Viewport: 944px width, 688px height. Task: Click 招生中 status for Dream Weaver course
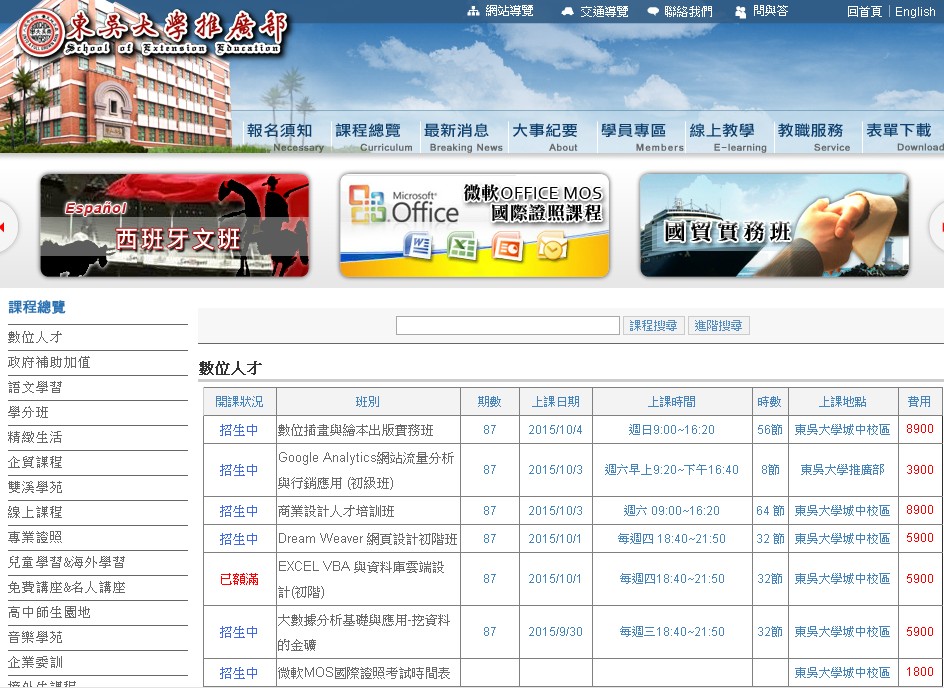coord(239,539)
